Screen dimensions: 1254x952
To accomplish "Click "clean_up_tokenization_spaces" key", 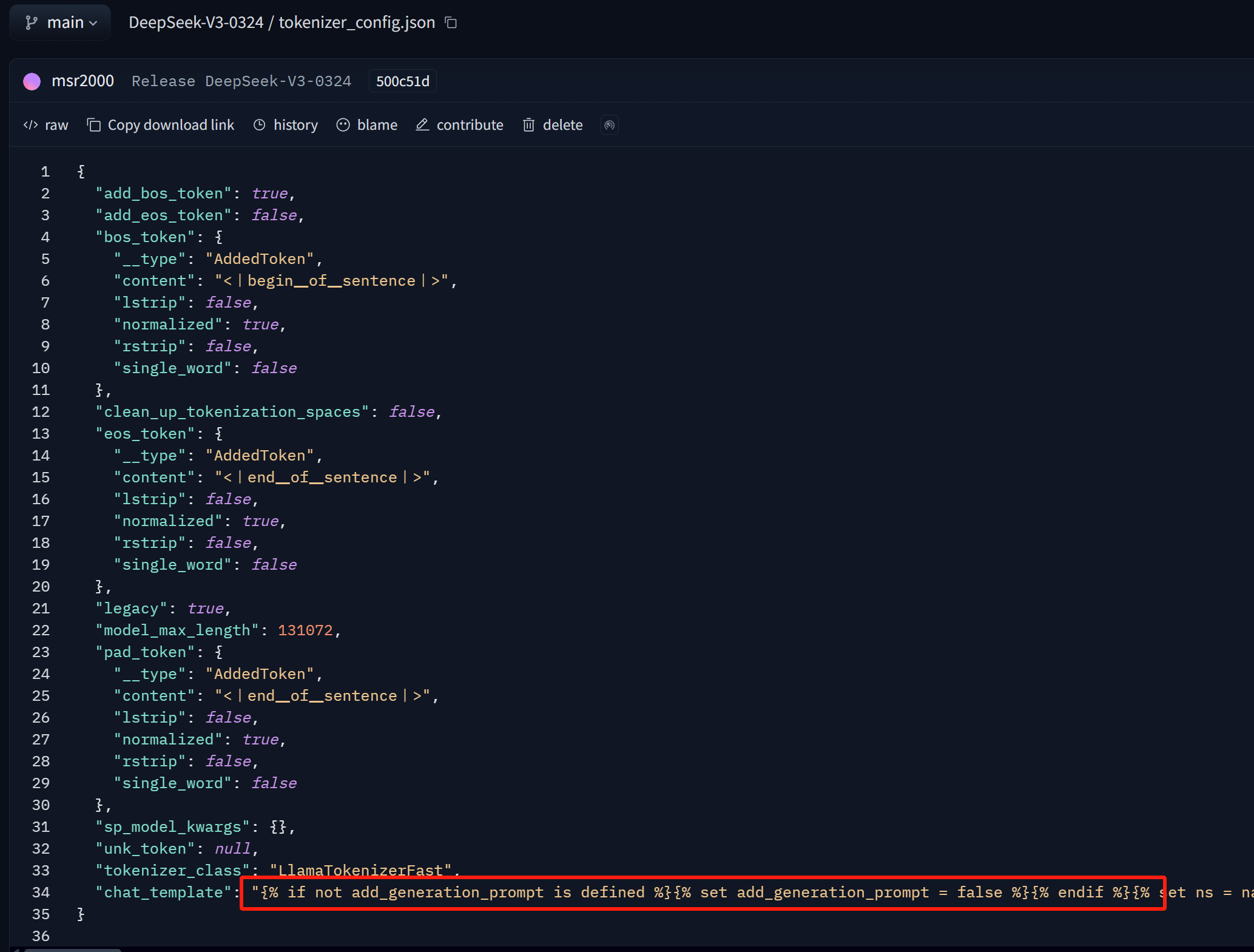I will tap(232, 412).
